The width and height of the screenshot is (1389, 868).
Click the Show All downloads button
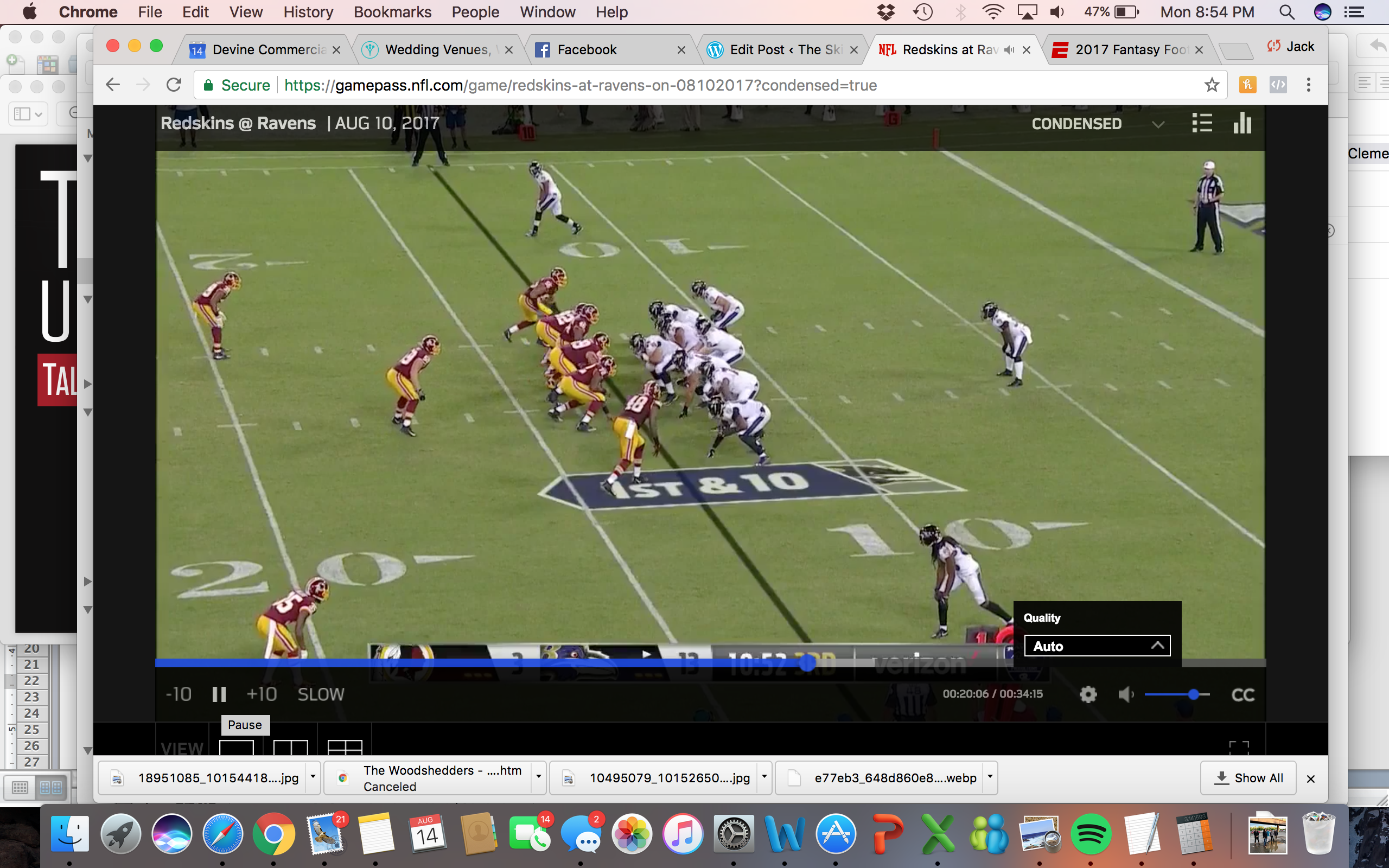(x=1248, y=778)
